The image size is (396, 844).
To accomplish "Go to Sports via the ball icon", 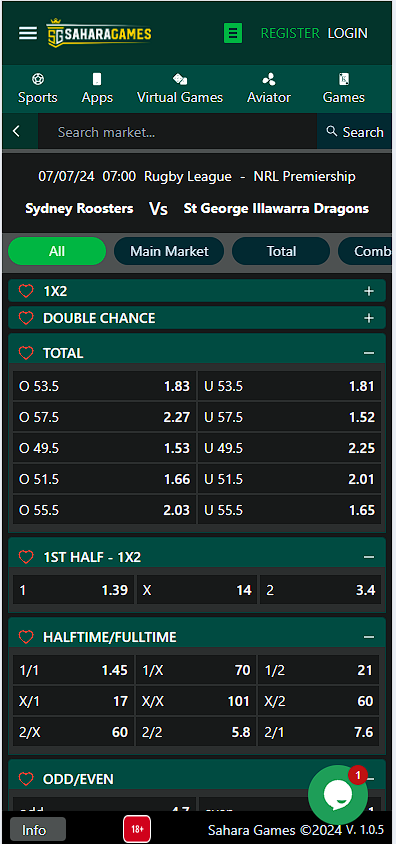I will click(38, 80).
